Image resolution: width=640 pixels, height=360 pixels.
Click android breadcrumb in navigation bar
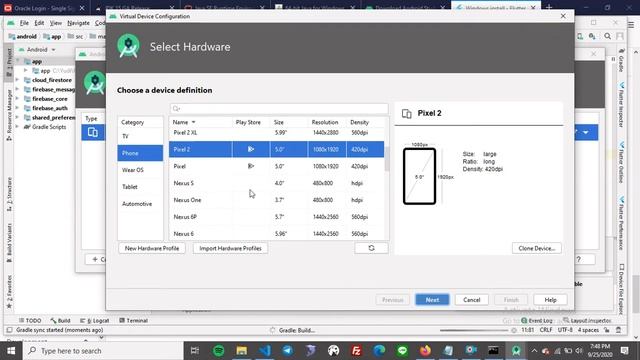(x=23, y=36)
